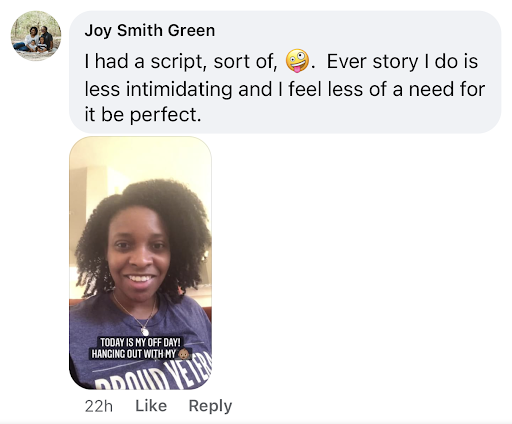The width and height of the screenshot is (512, 424).
Task: Click the baby emoji in photo caption
Action: 184,354
